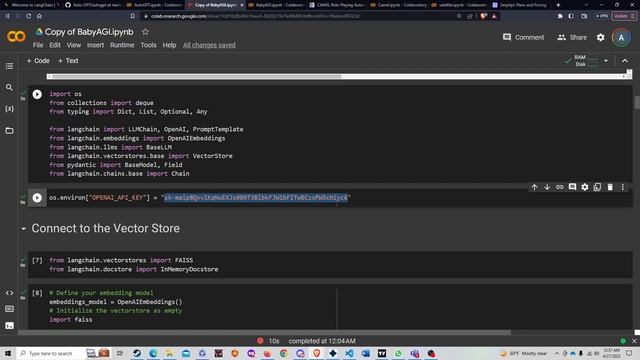Screen dimensions: 640x360
Task: Open the Tools menu
Action: (149, 45)
